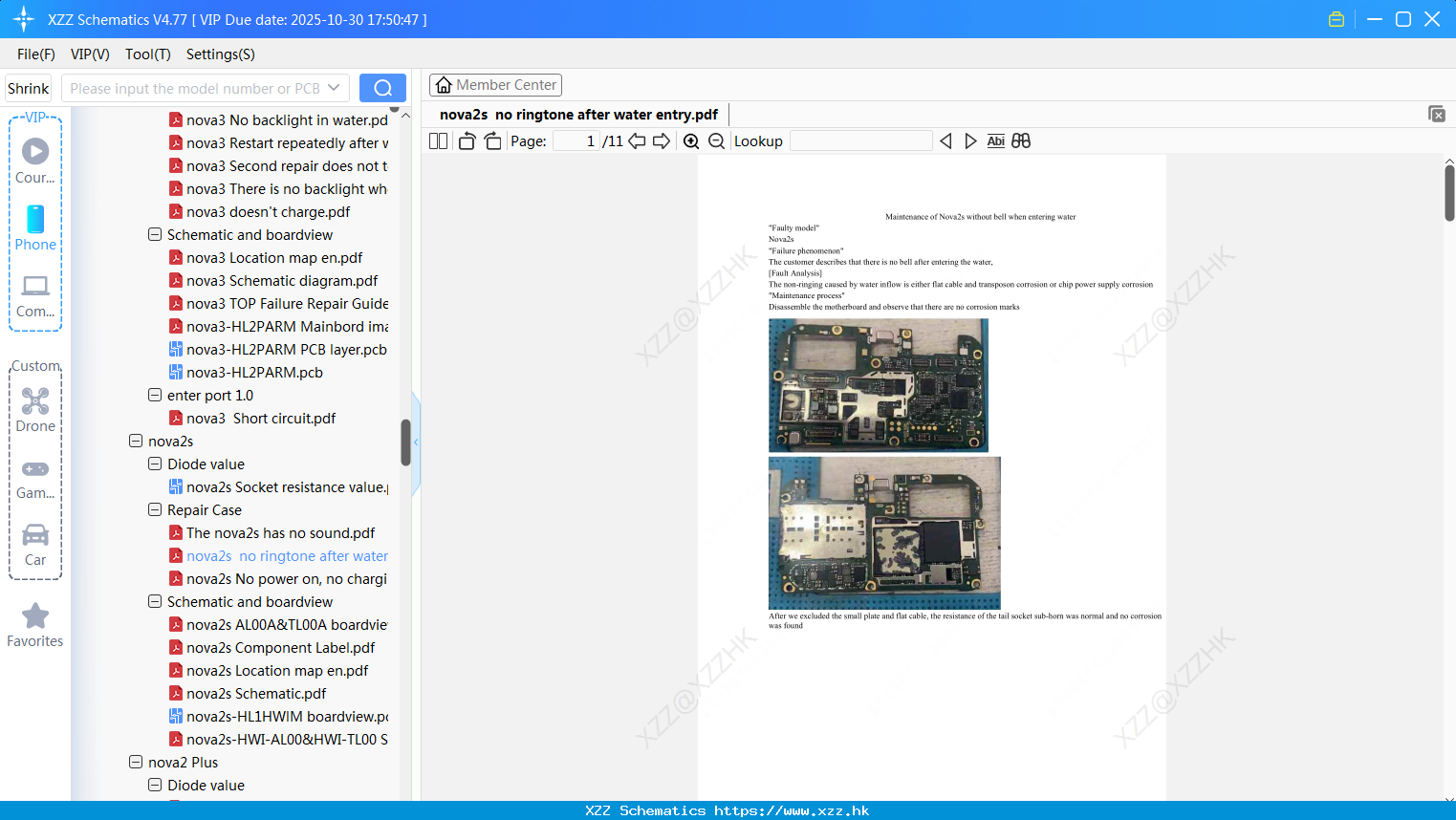This screenshot has height=820, width=1456.
Task: Collapse nova2s Schematic and boardview folder
Action: pyautogui.click(x=155, y=601)
